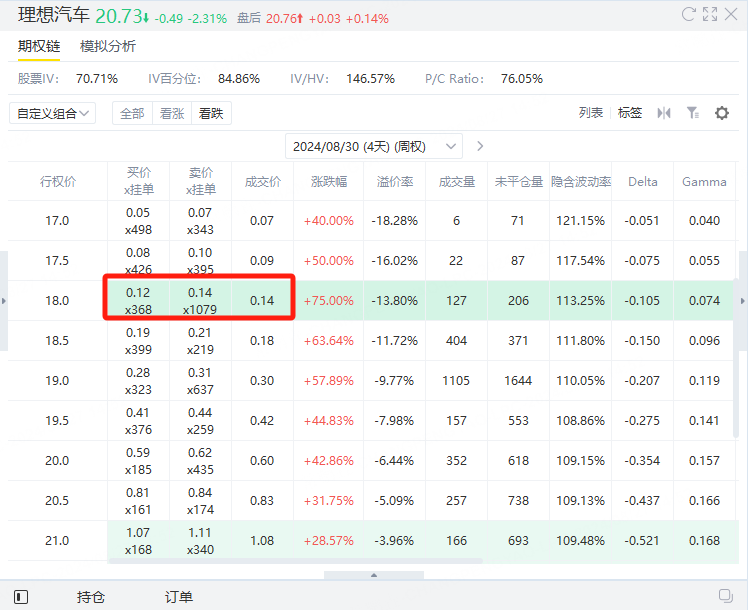Click the 卖价x挂单 column header
This screenshot has height=610, width=748.
[201, 181]
